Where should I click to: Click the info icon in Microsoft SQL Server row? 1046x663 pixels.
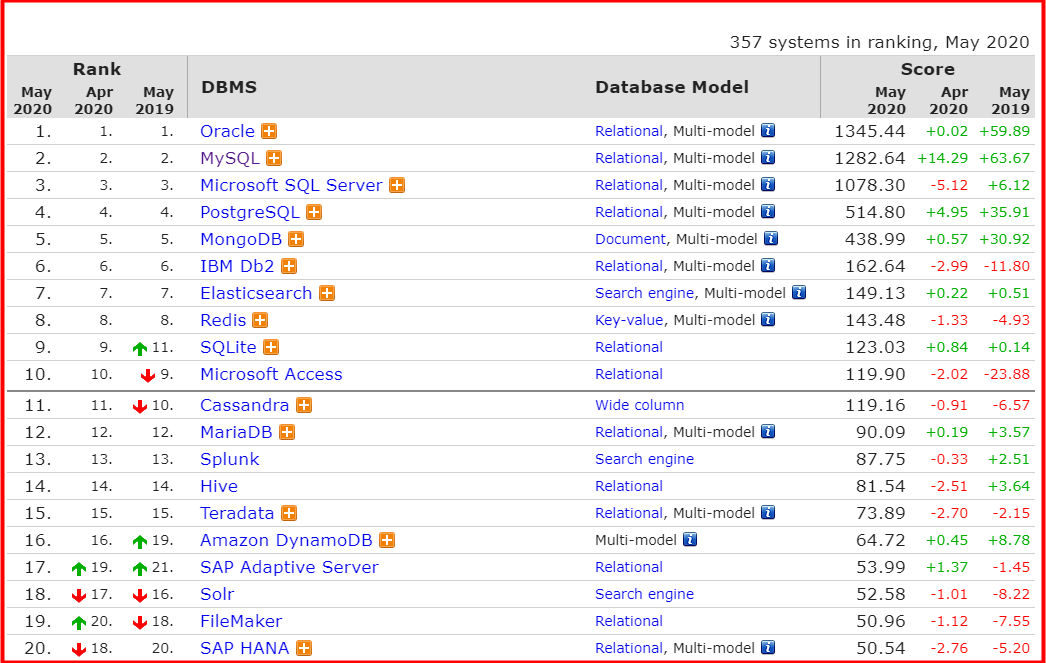pos(768,185)
